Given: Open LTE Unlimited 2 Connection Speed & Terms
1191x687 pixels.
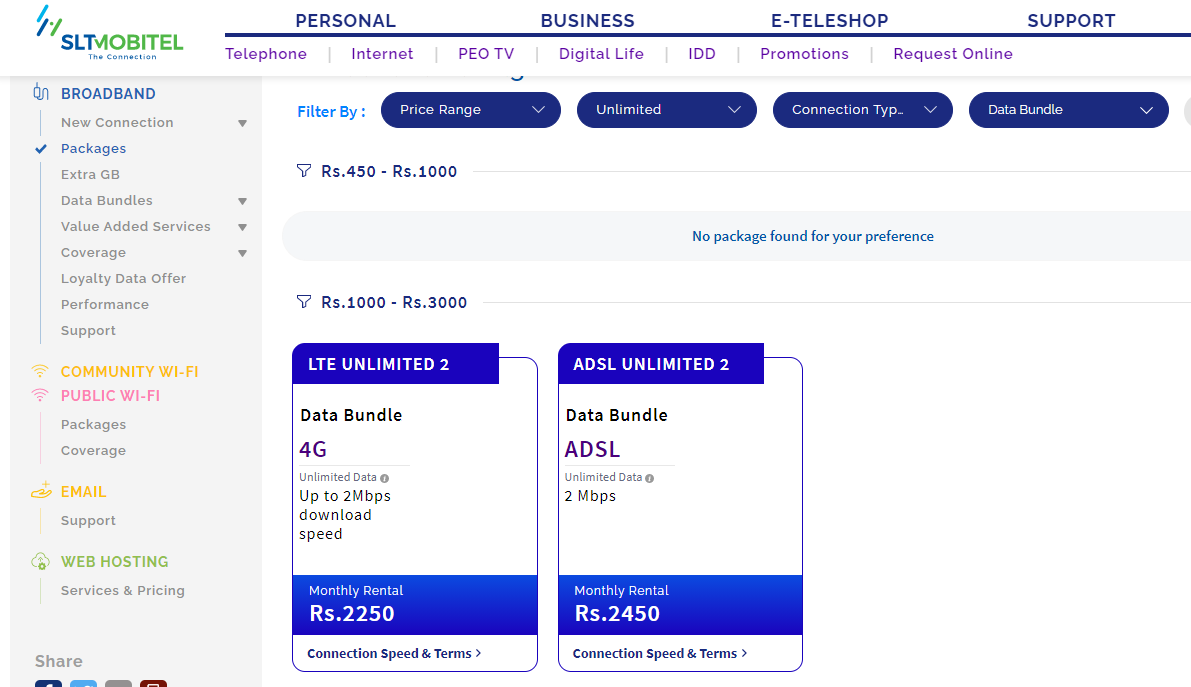Looking at the screenshot, I should (394, 654).
